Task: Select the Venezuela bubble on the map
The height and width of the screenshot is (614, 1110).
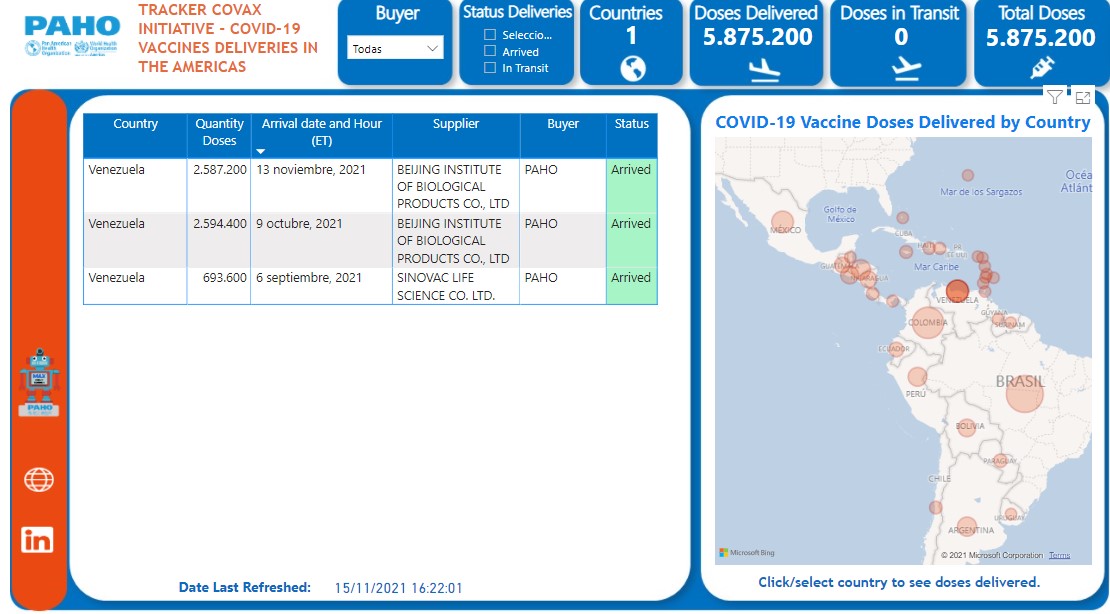Action: point(957,292)
